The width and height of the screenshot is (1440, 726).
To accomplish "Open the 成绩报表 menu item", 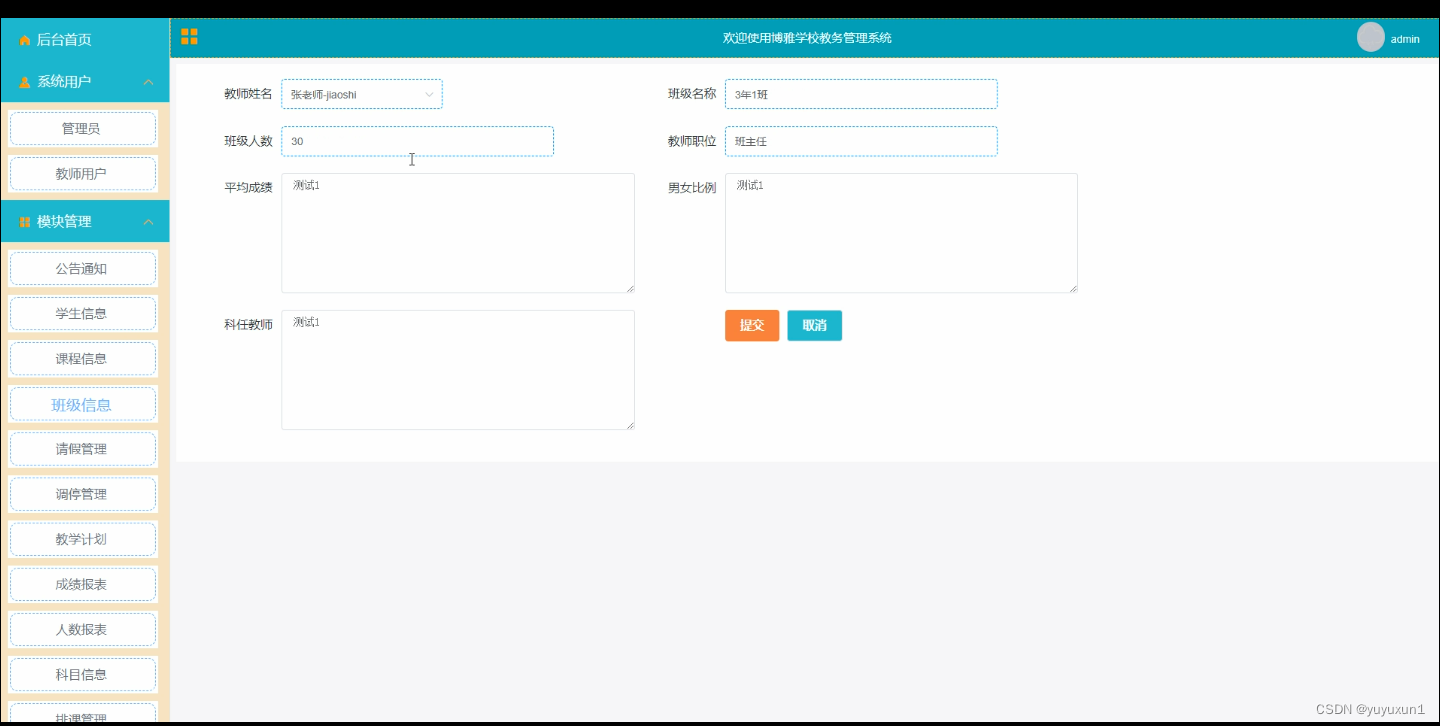I will tap(82, 585).
